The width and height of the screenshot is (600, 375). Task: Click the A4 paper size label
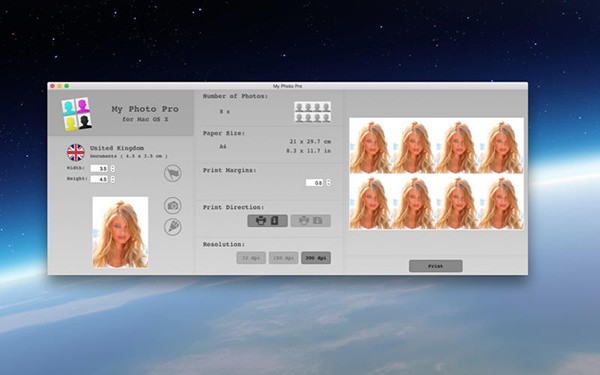223,146
